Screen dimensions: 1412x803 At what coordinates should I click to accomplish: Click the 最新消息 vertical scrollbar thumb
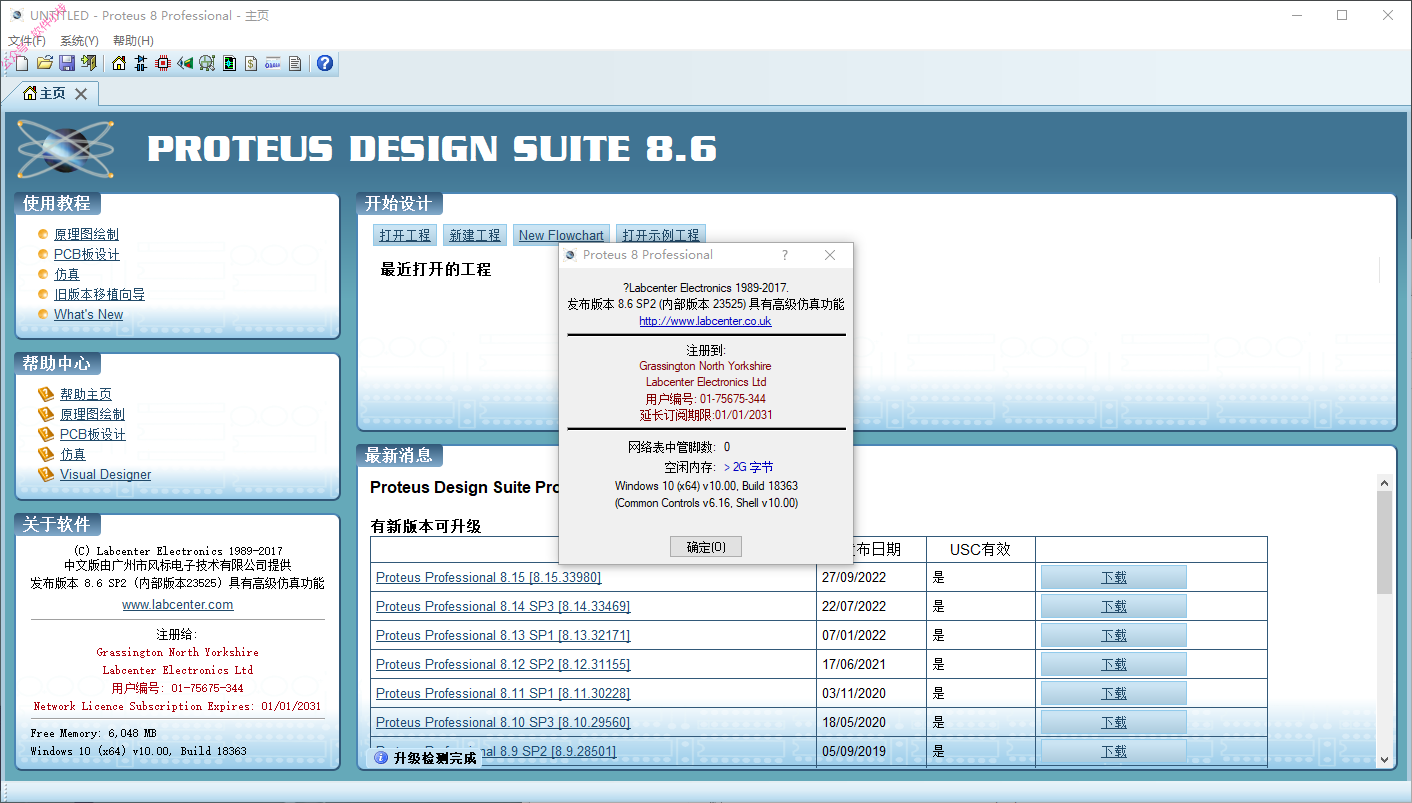click(1384, 542)
